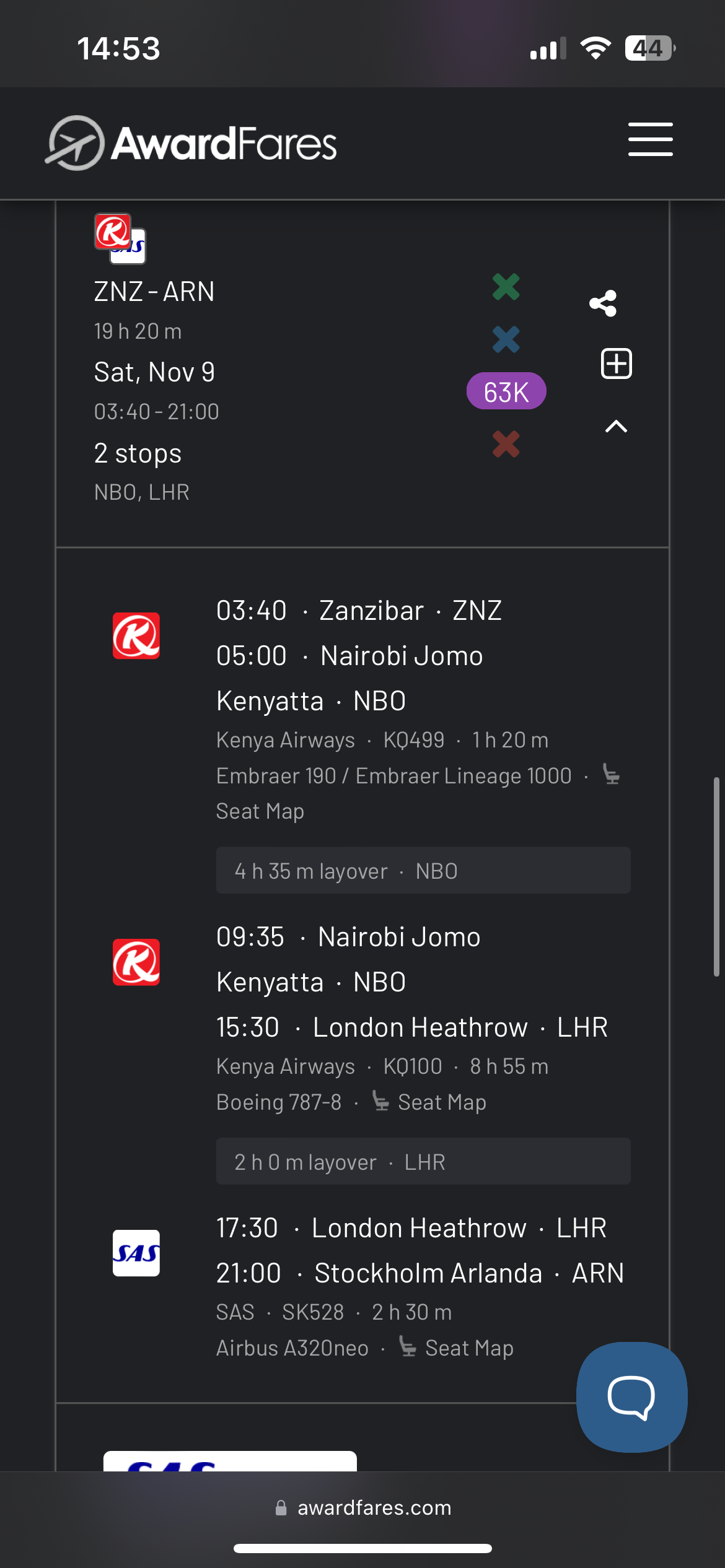Click the page scrollbar on right edge
This screenshot has height=1568, width=725.
[x=716, y=876]
